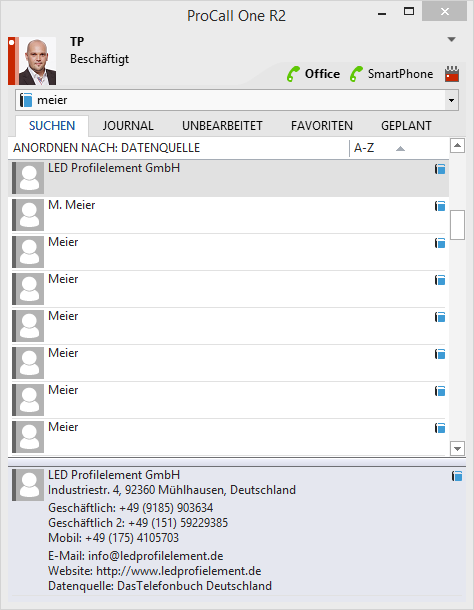Click the phonebook icon in the contact details pane

[457, 476]
